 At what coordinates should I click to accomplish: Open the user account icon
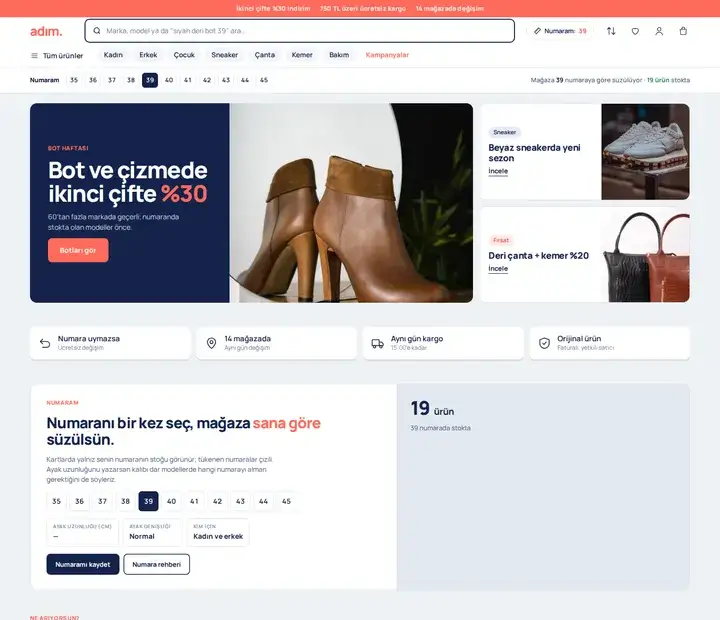tap(659, 31)
